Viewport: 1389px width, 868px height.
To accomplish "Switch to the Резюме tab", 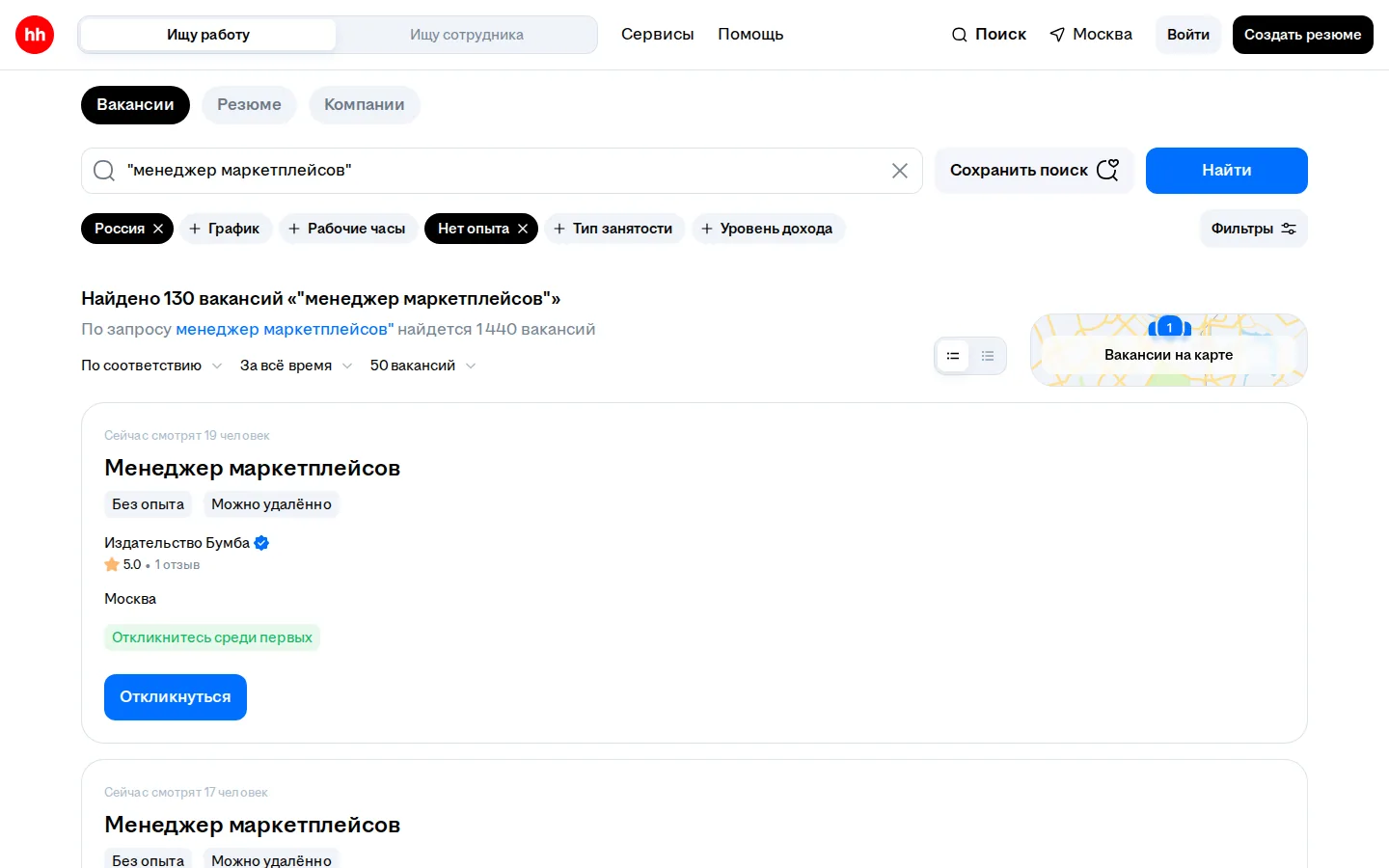I will [249, 104].
